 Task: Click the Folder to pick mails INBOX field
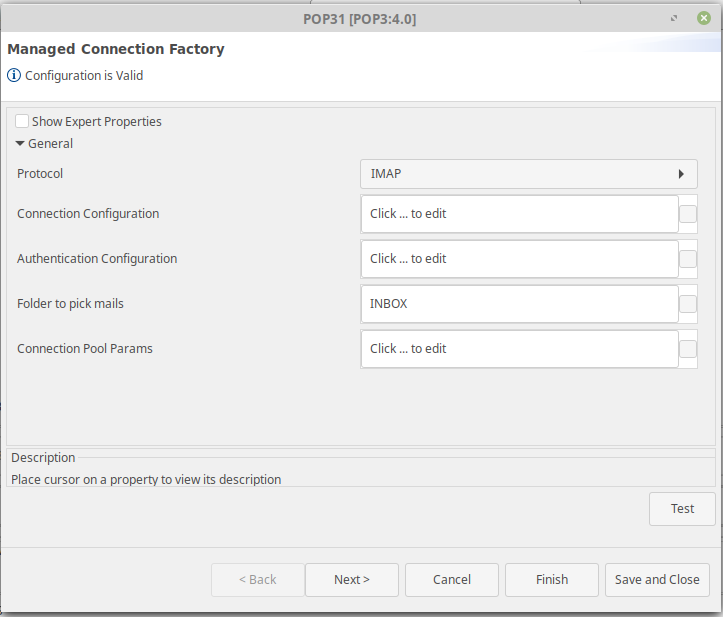pos(520,304)
